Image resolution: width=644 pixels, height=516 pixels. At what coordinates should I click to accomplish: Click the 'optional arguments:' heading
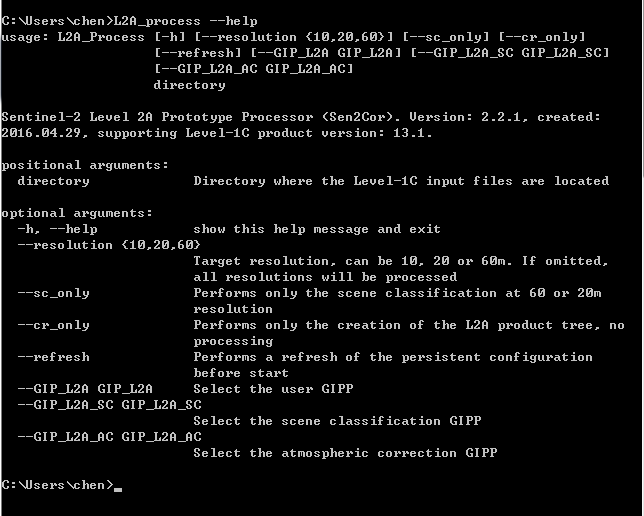pos(77,213)
